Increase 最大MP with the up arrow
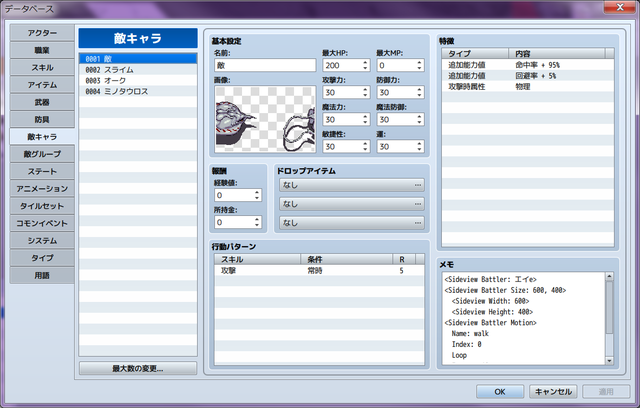 click(419, 62)
